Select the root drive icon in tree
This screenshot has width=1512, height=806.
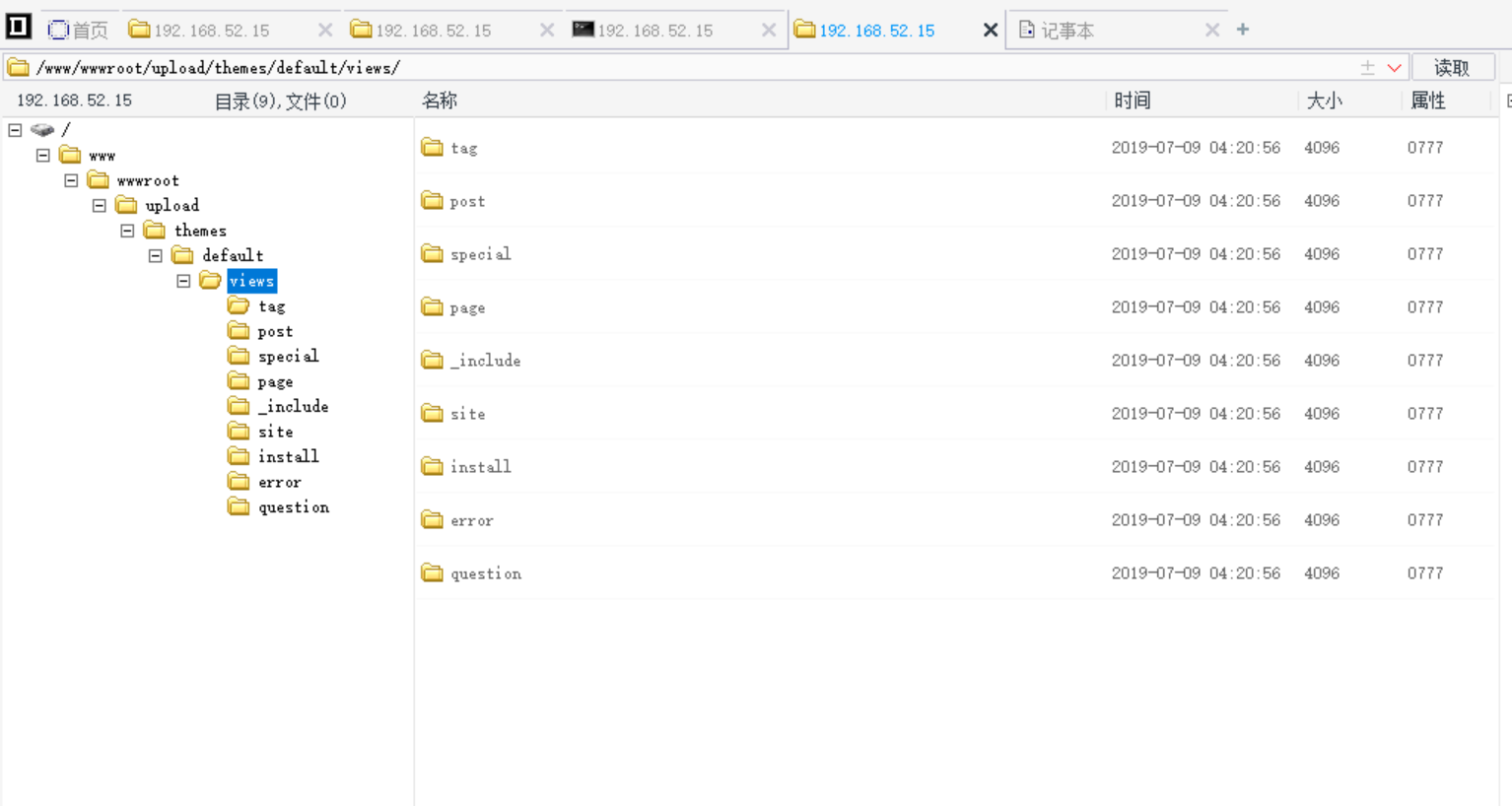(x=42, y=130)
